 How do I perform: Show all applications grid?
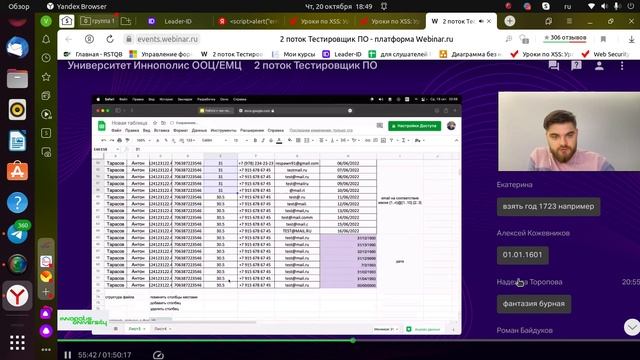click(x=18, y=343)
